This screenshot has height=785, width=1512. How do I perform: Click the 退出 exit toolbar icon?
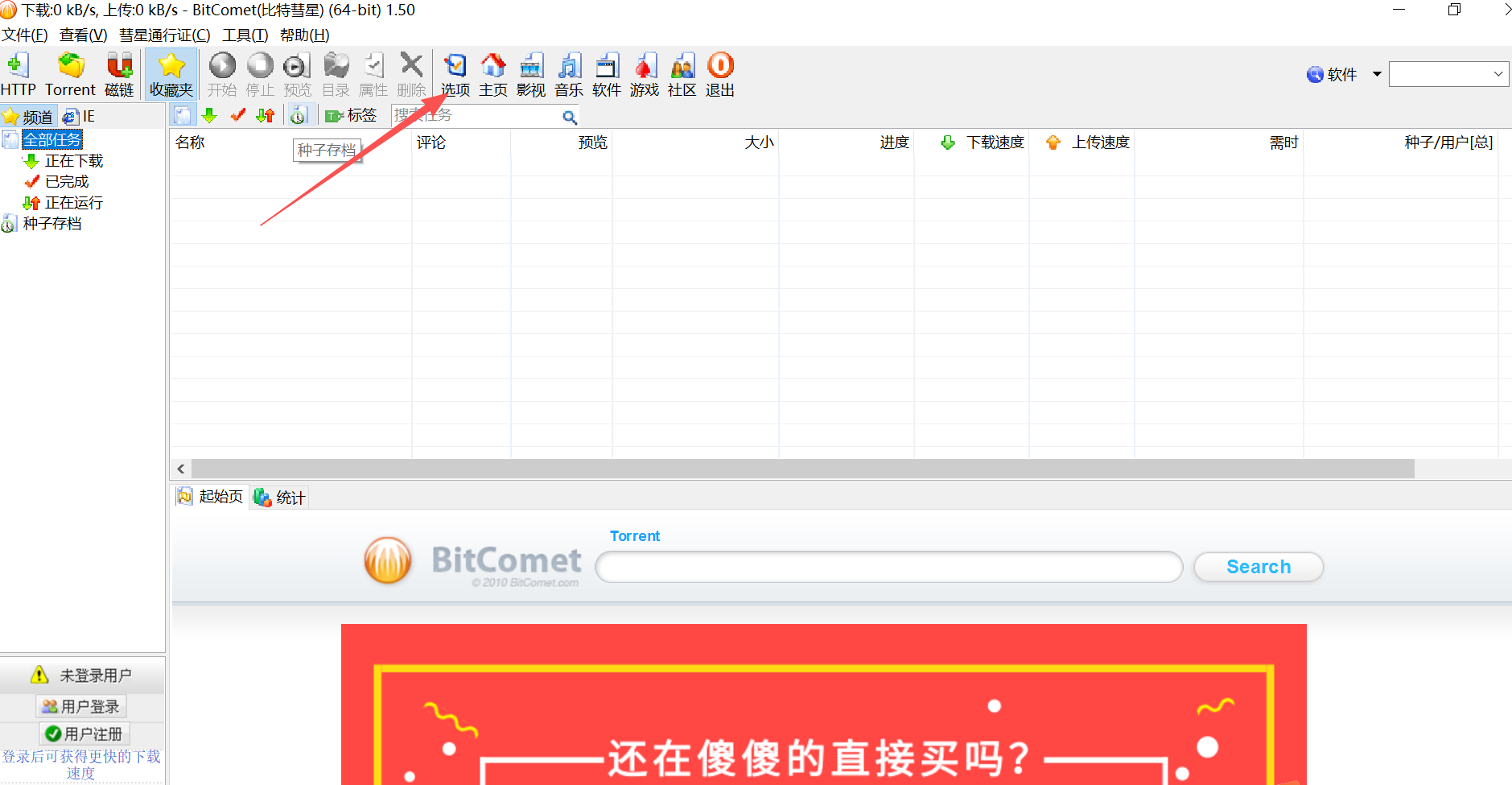719,75
